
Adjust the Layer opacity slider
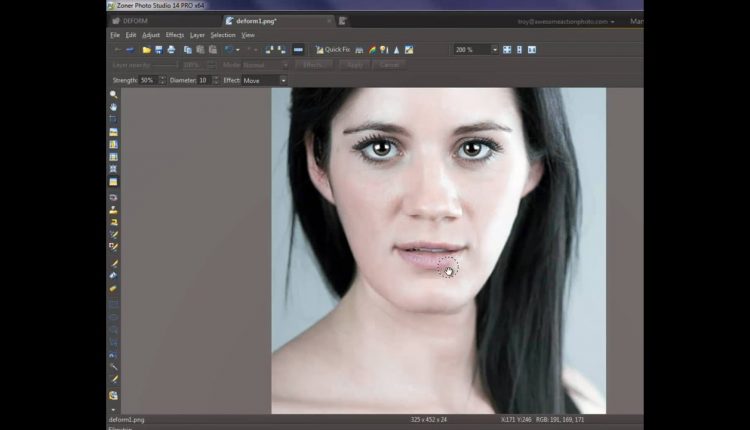tap(165, 65)
